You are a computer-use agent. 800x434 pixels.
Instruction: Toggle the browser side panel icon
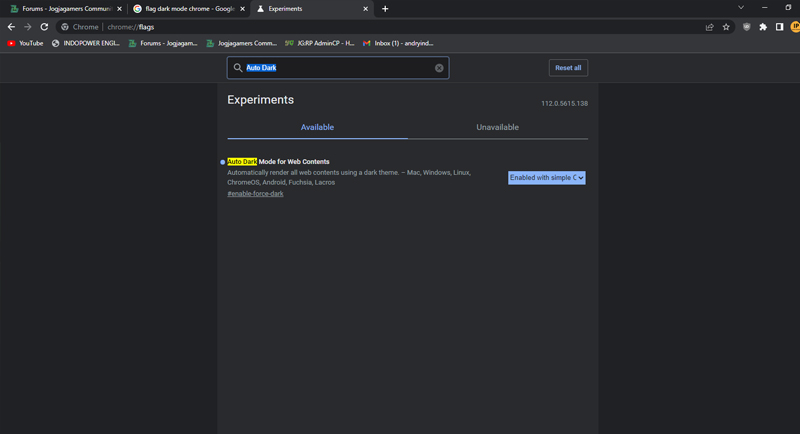pyautogui.click(x=780, y=27)
